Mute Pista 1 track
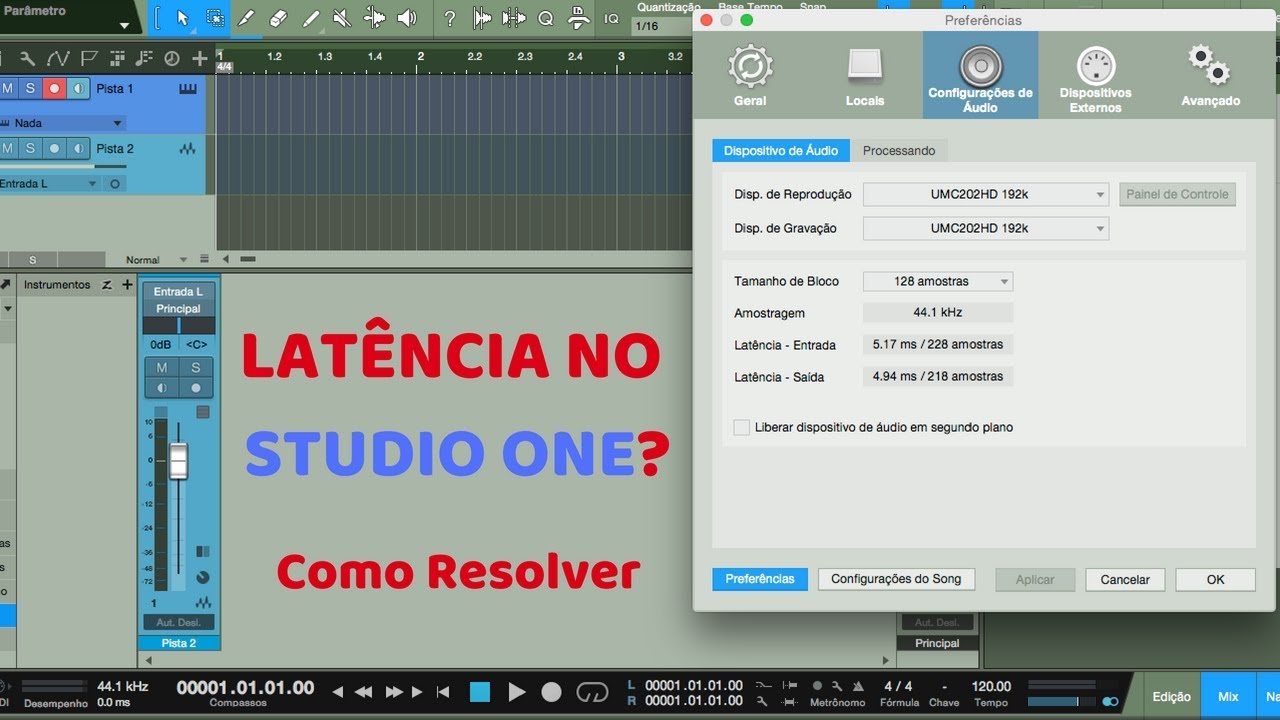This screenshot has width=1280, height=720. coord(8,88)
